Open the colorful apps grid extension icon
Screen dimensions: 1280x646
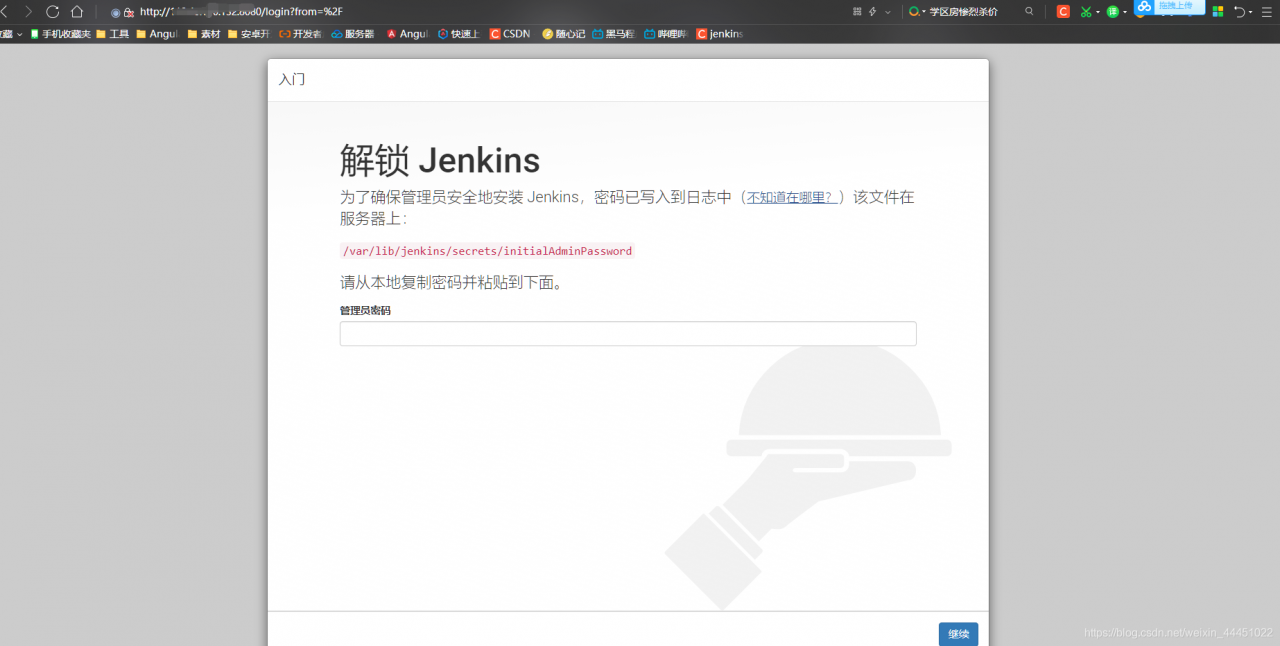point(1218,11)
